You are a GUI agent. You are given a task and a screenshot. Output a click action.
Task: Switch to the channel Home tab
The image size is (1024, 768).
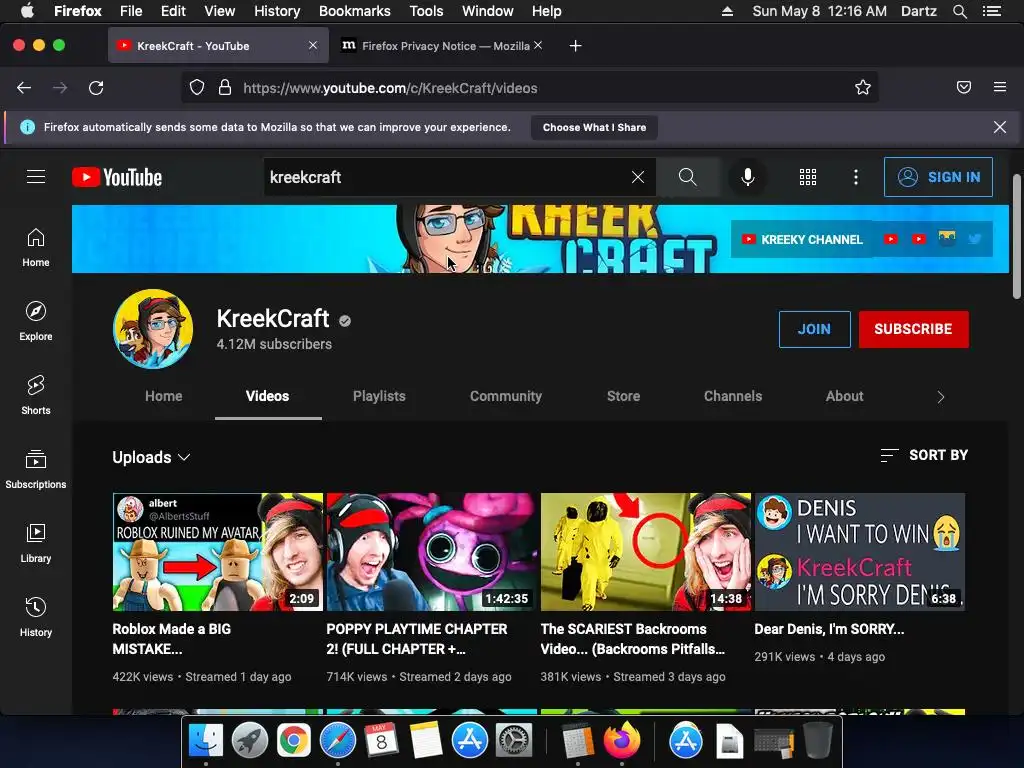coord(163,396)
